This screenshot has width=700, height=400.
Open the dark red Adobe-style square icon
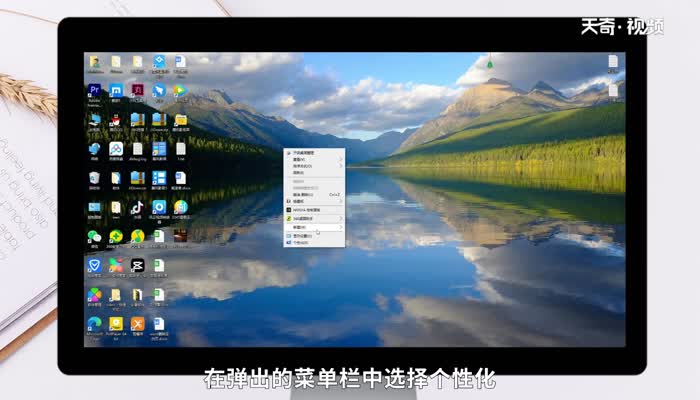click(x=138, y=90)
